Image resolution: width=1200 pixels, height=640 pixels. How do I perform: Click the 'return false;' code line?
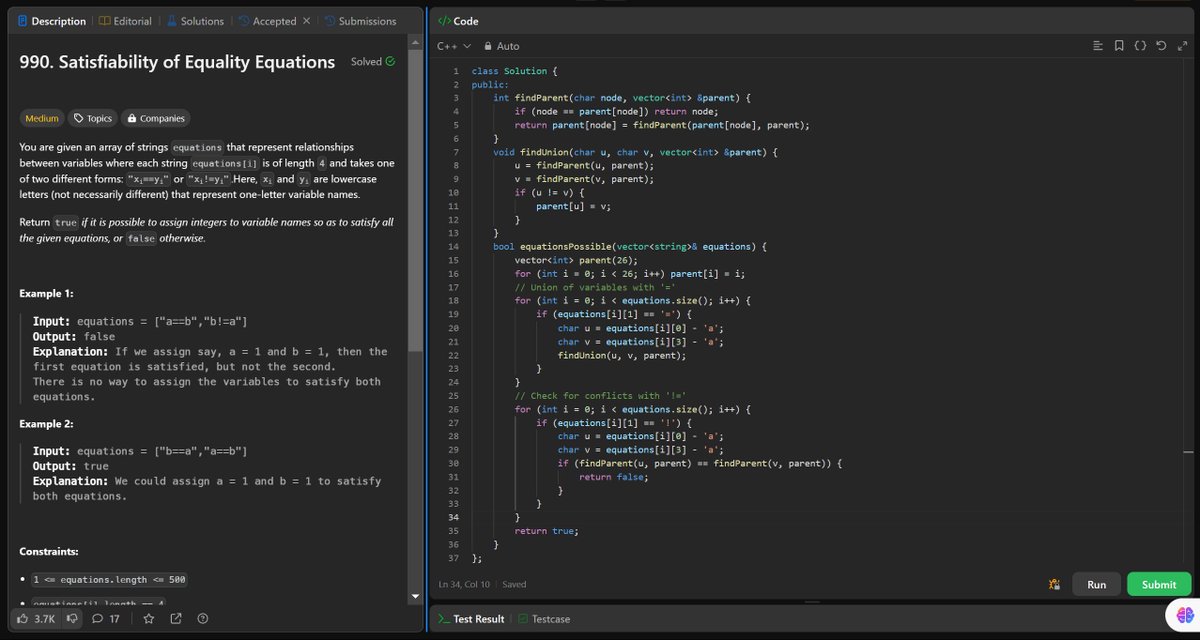pyautogui.click(x=613, y=477)
